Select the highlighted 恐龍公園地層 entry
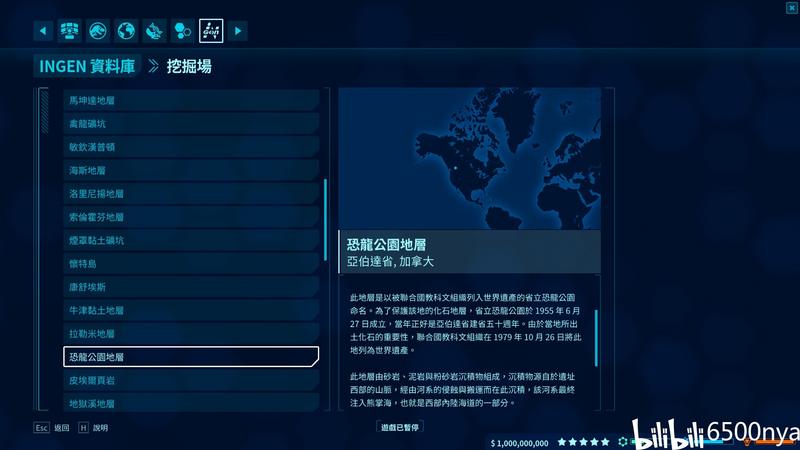 [191, 357]
